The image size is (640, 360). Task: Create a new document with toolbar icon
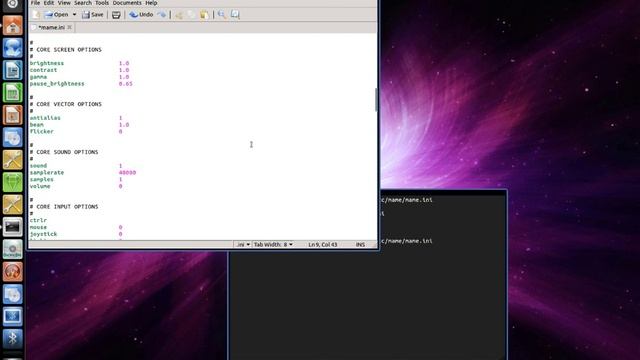pyautogui.click(x=36, y=15)
